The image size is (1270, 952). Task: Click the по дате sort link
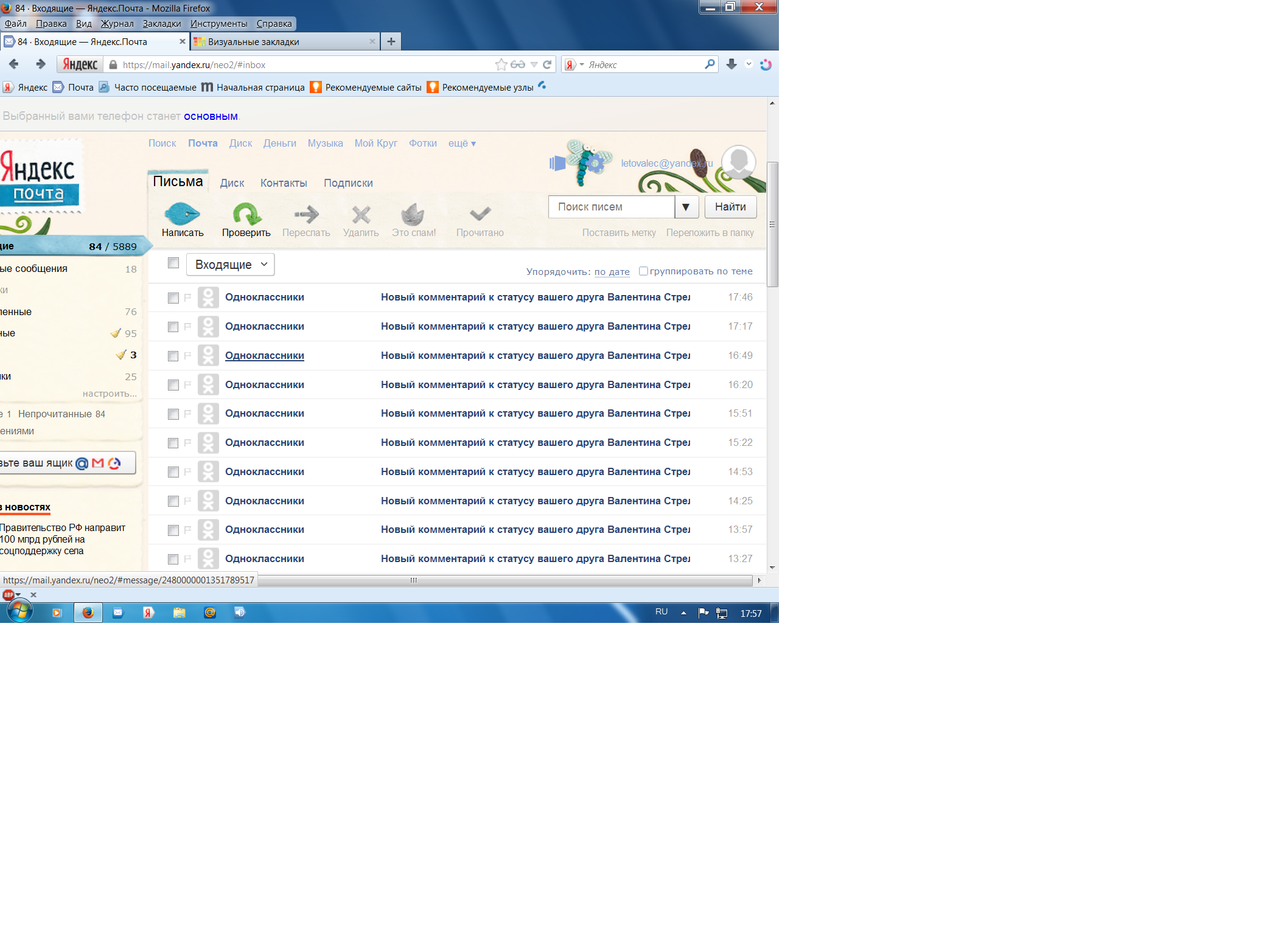point(612,272)
